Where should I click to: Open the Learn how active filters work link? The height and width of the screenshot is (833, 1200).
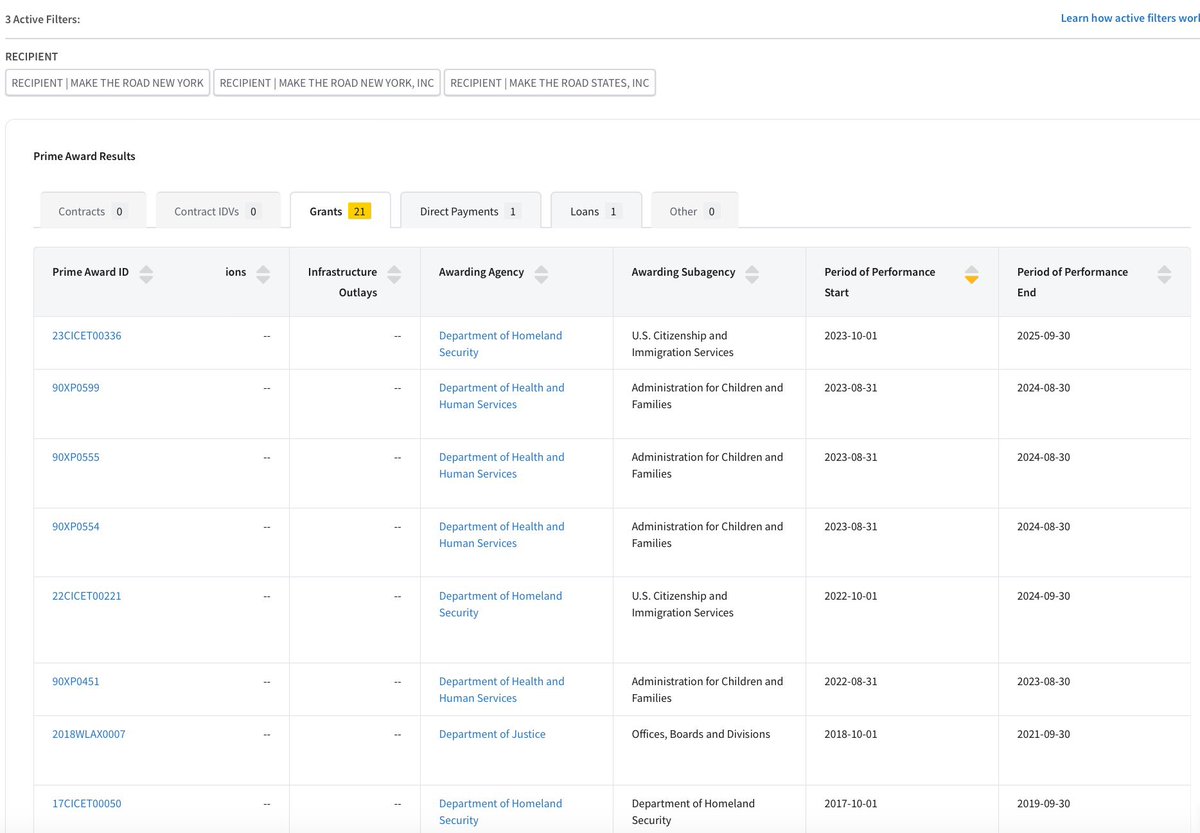click(1129, 19)
